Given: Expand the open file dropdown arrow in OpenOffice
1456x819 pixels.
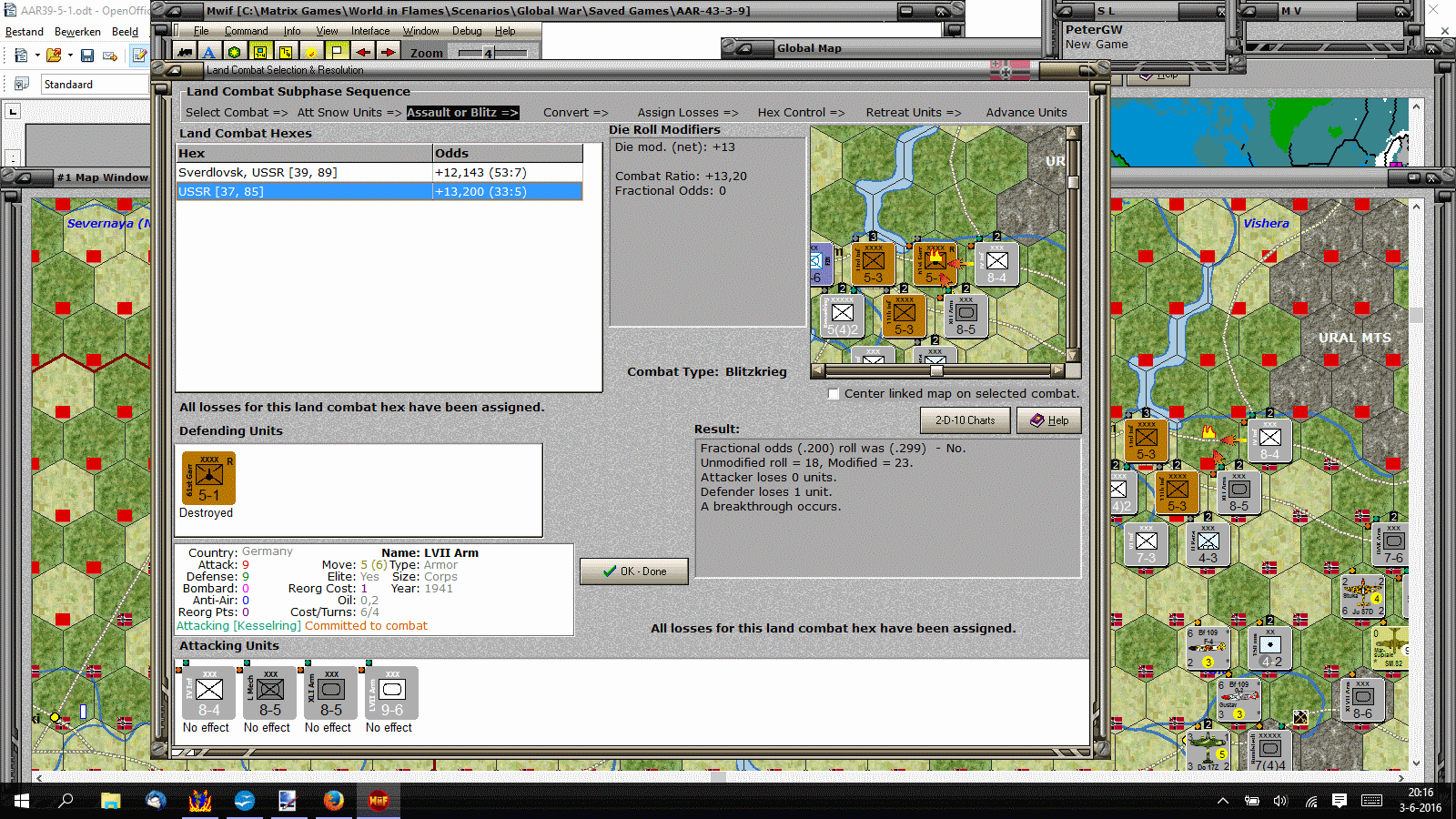Looking at the screenshot, I should [70, 56].
